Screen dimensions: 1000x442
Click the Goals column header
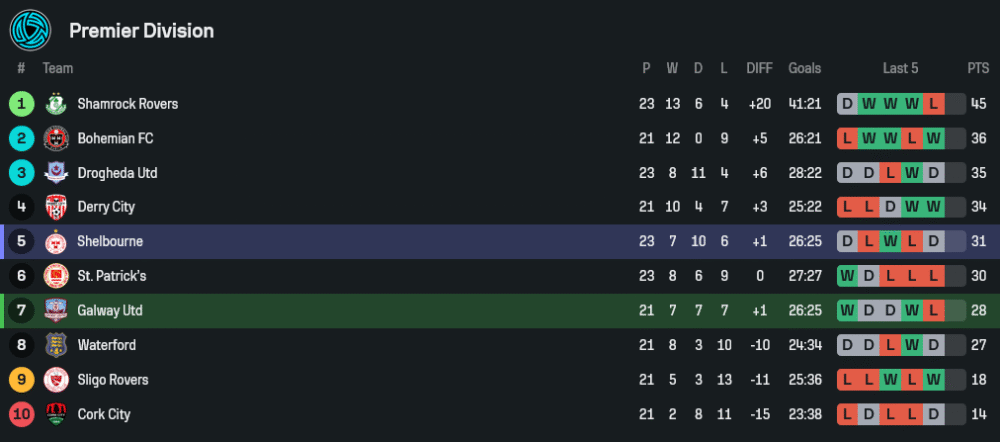(x=804, y=68)
